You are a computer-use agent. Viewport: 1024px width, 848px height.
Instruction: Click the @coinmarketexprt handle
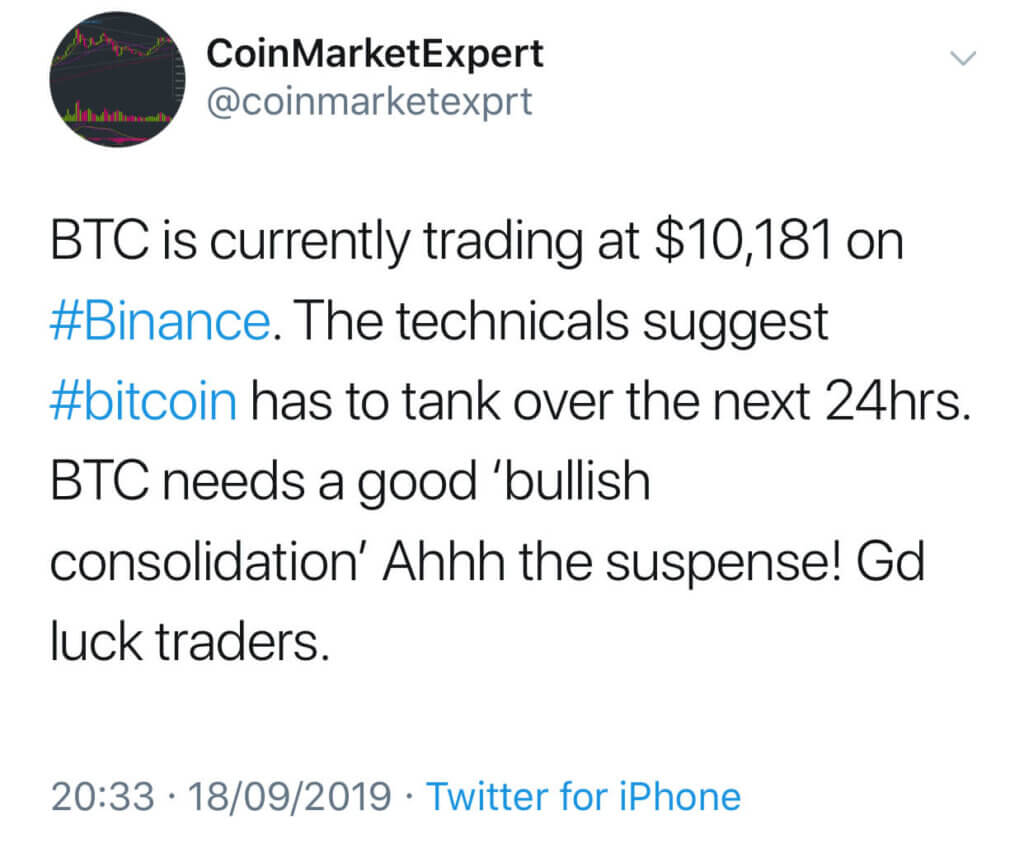[x=370, y=102]
